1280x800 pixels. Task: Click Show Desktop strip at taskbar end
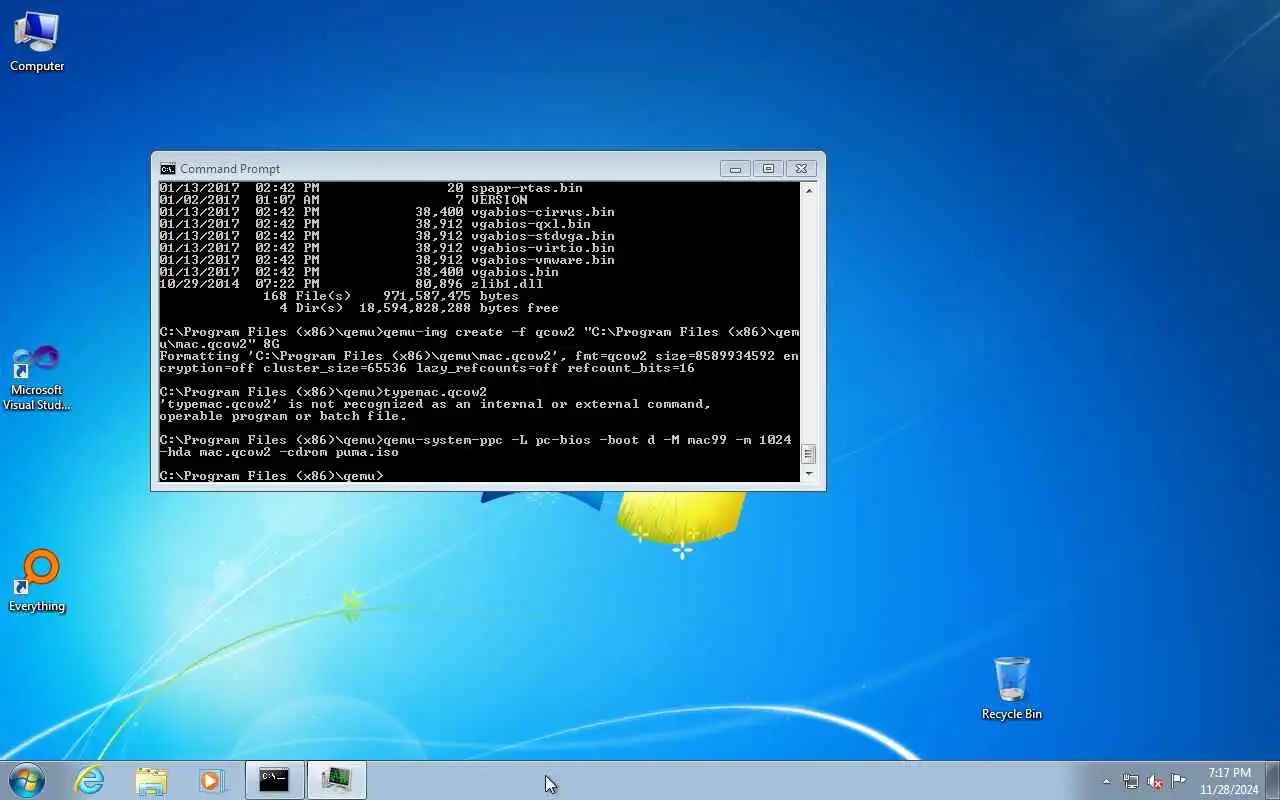click(x=1272, y=780)
